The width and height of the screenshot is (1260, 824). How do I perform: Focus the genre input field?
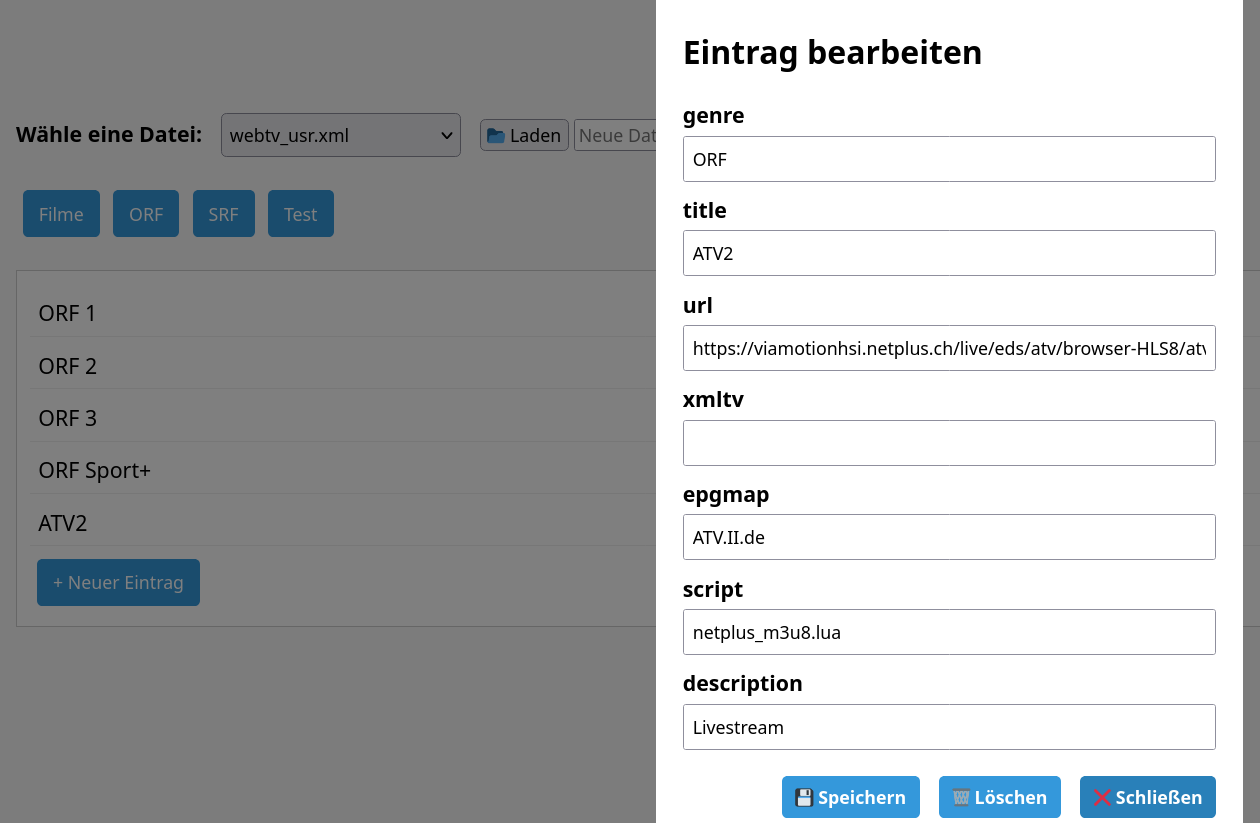click(x=948, y=159)
